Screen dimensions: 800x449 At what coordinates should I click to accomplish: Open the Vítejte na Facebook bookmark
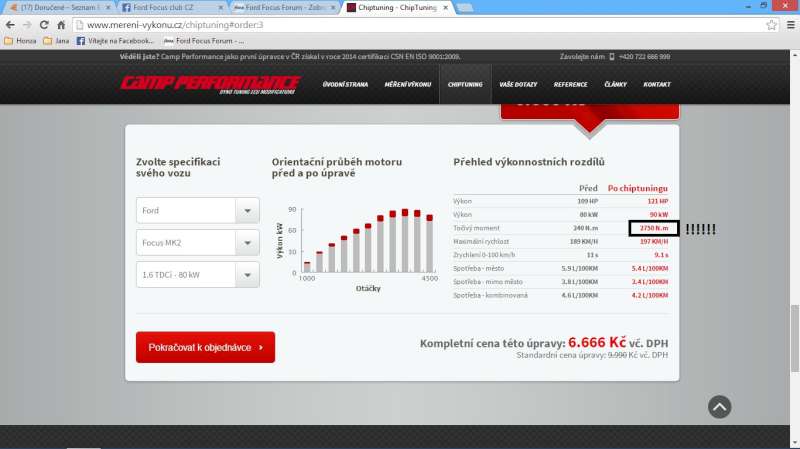tap(115, 41)
